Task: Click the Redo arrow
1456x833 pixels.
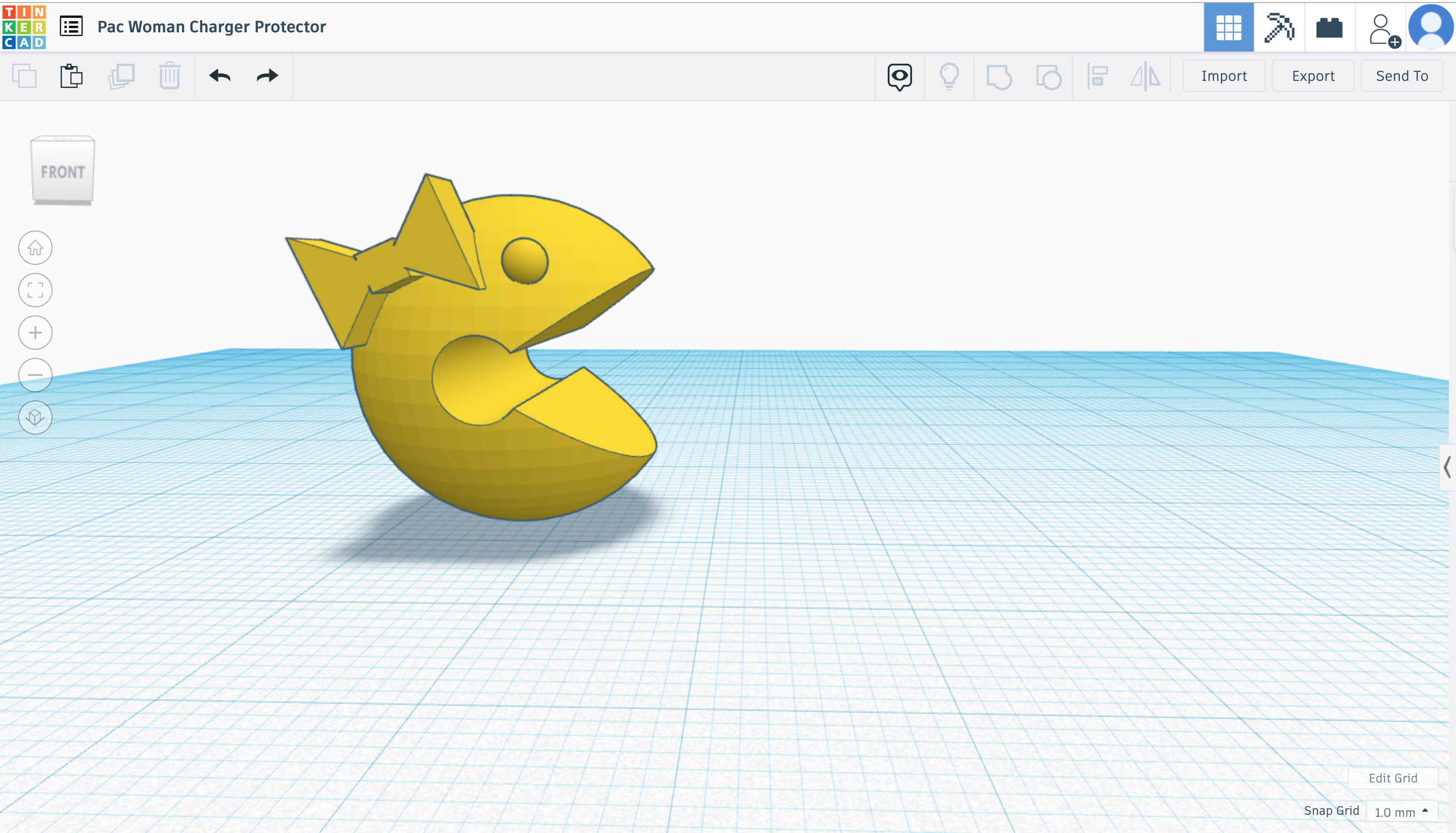Action: point(267,76)
